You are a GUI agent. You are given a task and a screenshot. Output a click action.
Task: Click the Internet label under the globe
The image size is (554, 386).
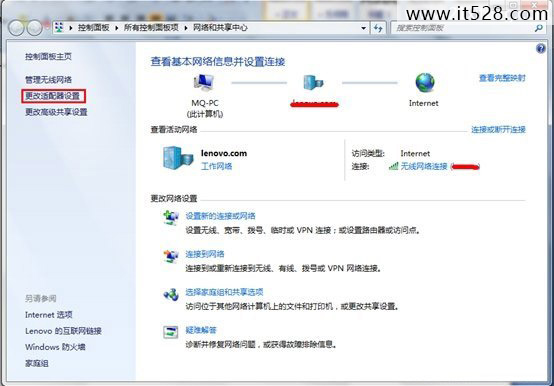click(x=424, y=103)
